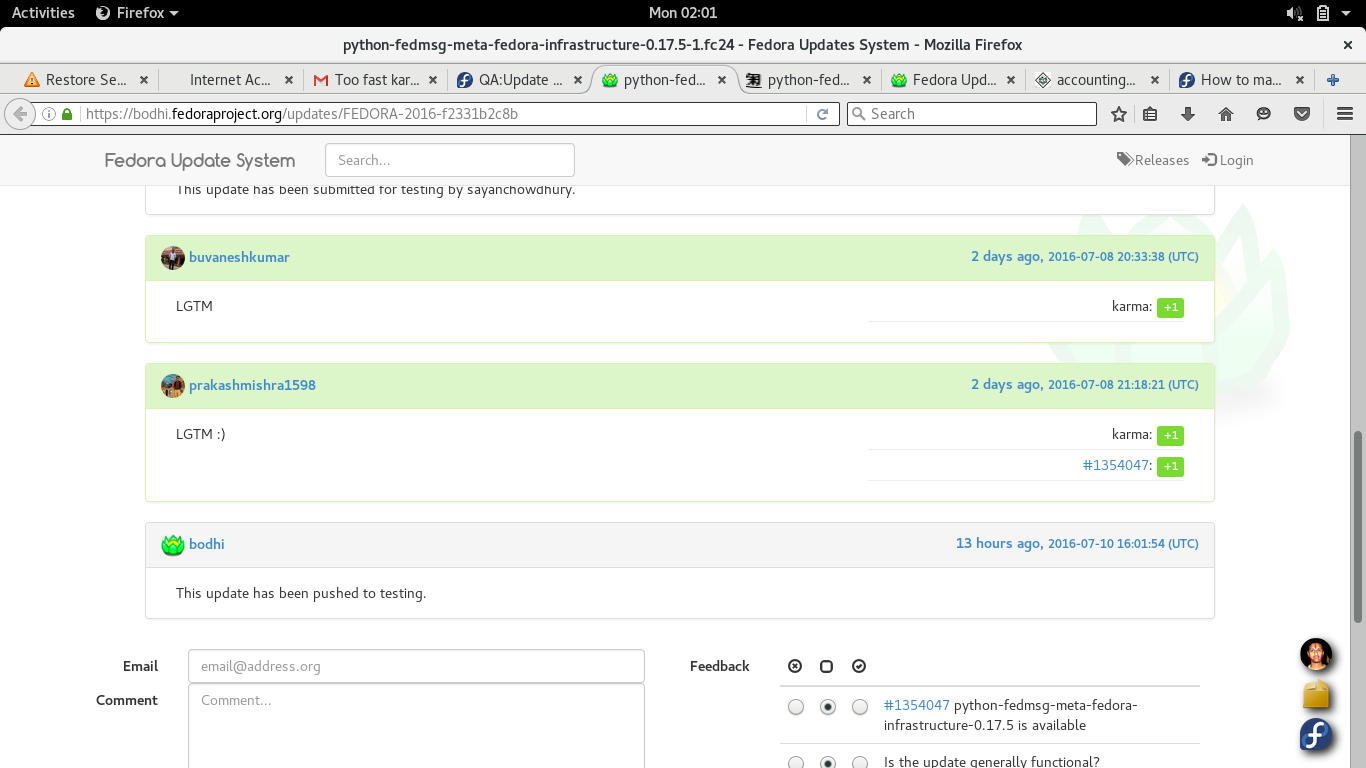Open the bodhi user link
Screen dimensions: 1366x768
pyautogui.click(x=207, y=544)
